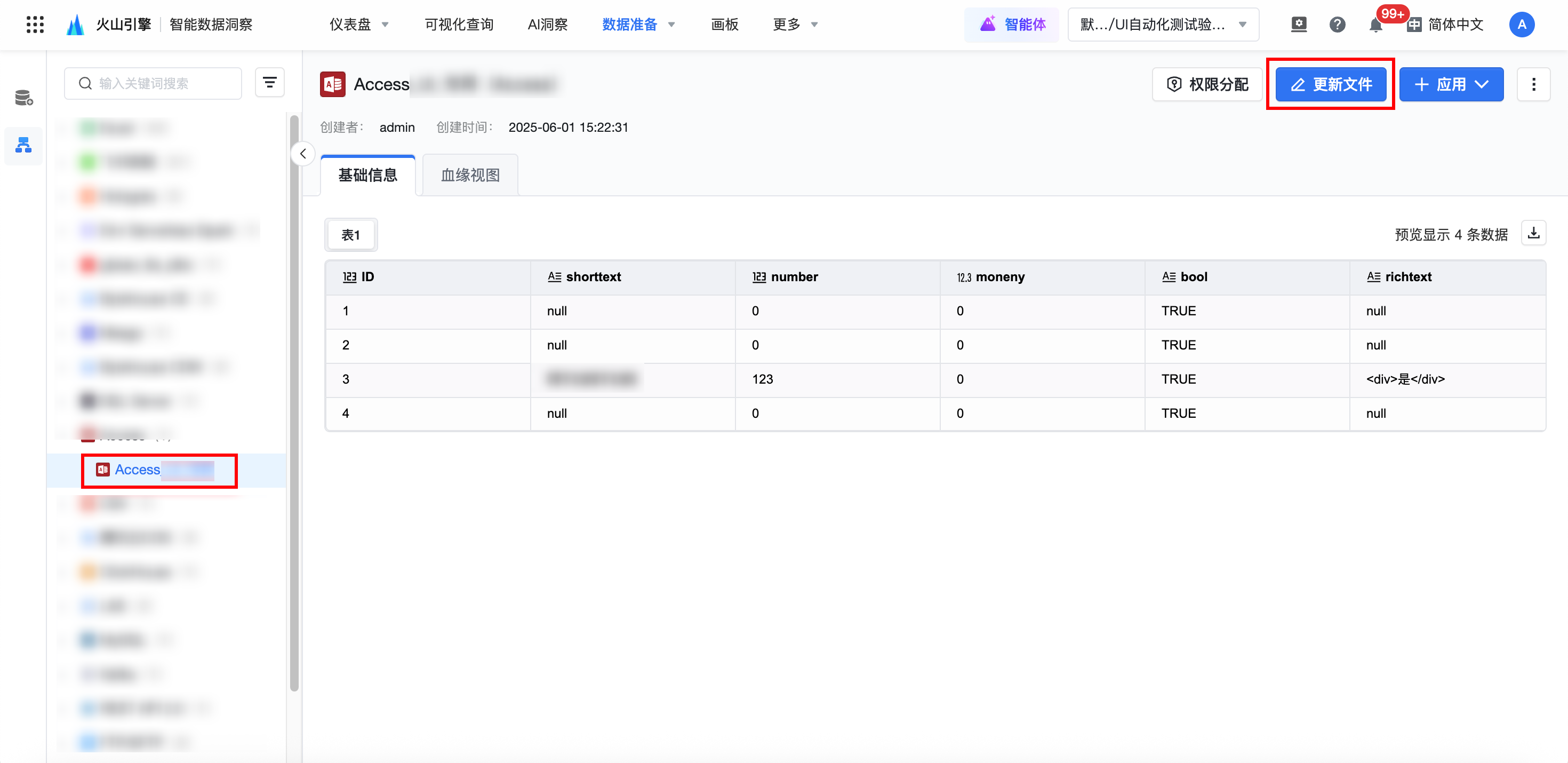Switch to the 血缘视图 tab
1568x763 pixels.
point(470,176)
